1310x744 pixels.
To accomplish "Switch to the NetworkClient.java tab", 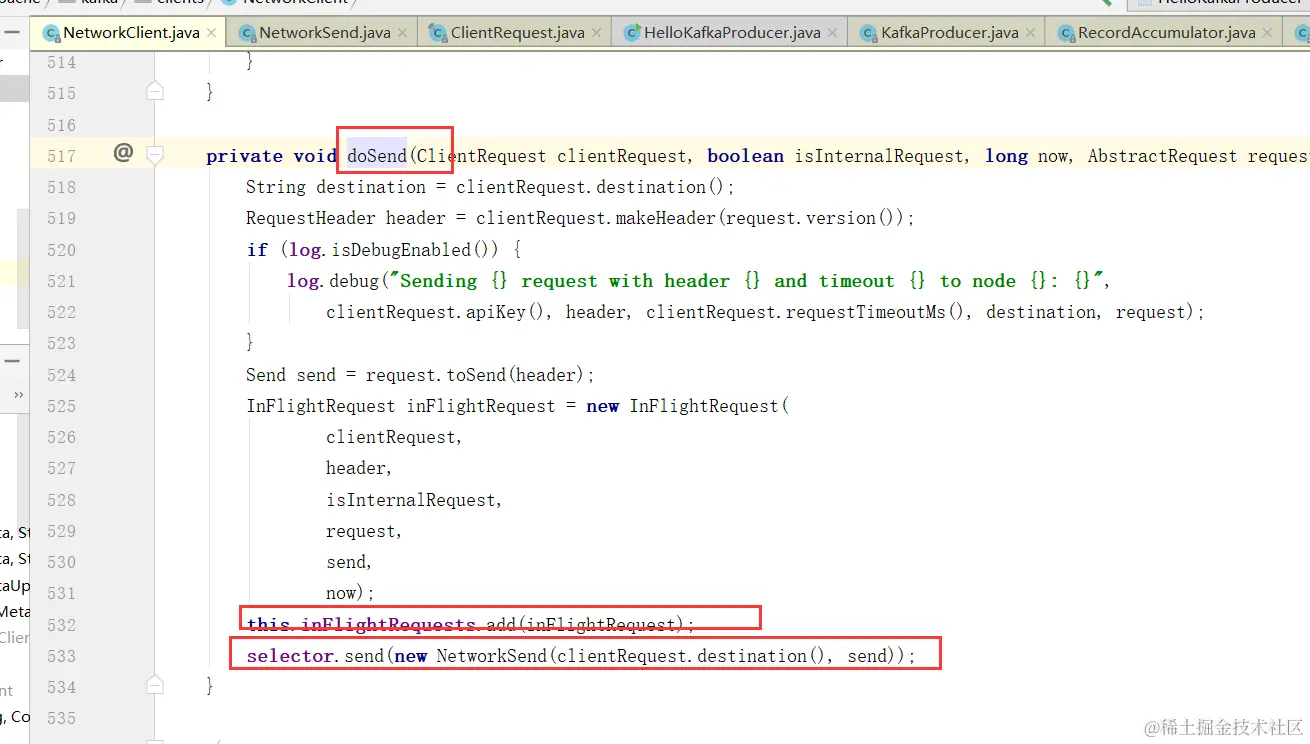I will pyautogui.click(x=131, y=33).
